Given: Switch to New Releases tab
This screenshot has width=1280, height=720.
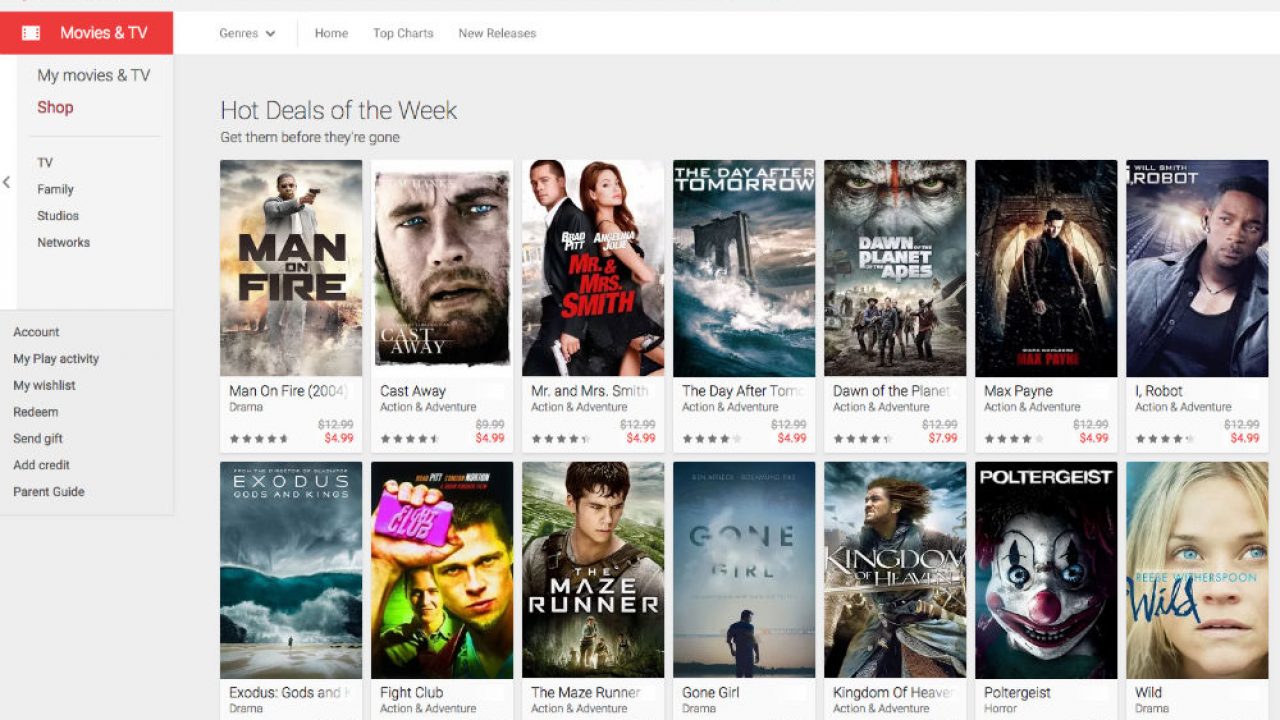Looking at the screenshot, I should pyautogui.click(x=497, y=33).
